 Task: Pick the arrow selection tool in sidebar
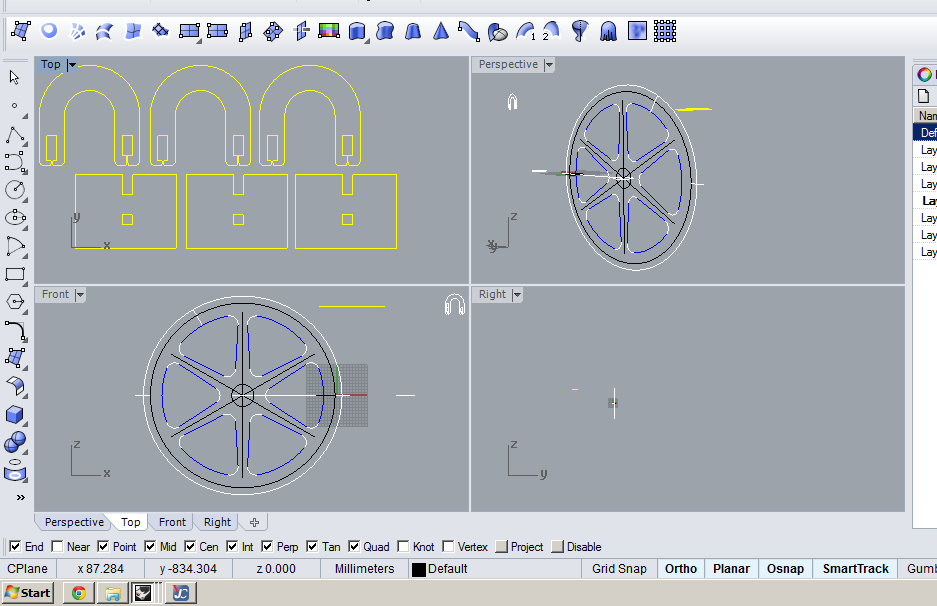[15, 78]
